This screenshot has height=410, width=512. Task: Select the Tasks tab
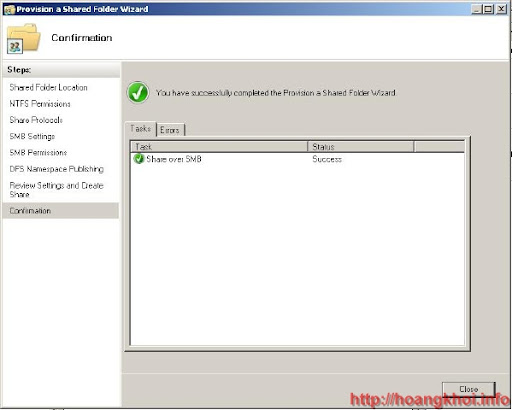click(141, 129)
